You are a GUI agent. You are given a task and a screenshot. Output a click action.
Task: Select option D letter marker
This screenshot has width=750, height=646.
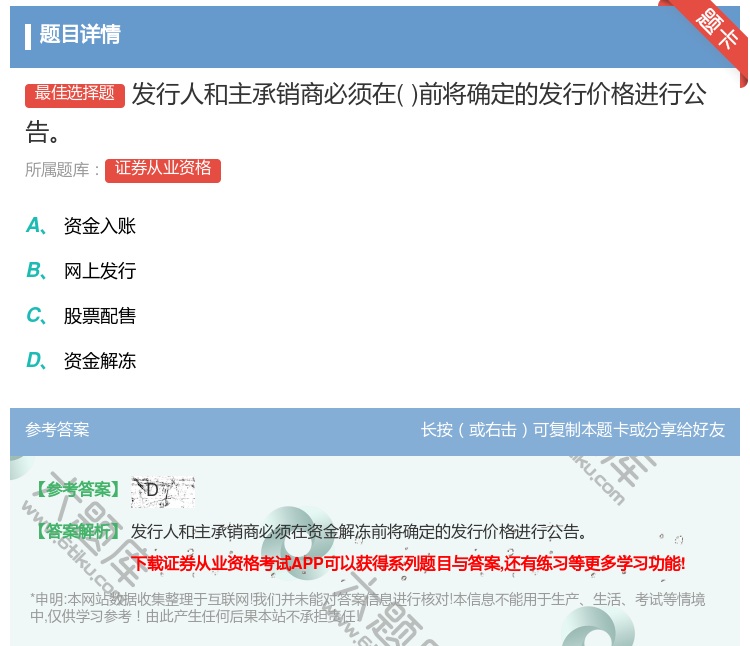pyautogui.click(x=36, y=361)
